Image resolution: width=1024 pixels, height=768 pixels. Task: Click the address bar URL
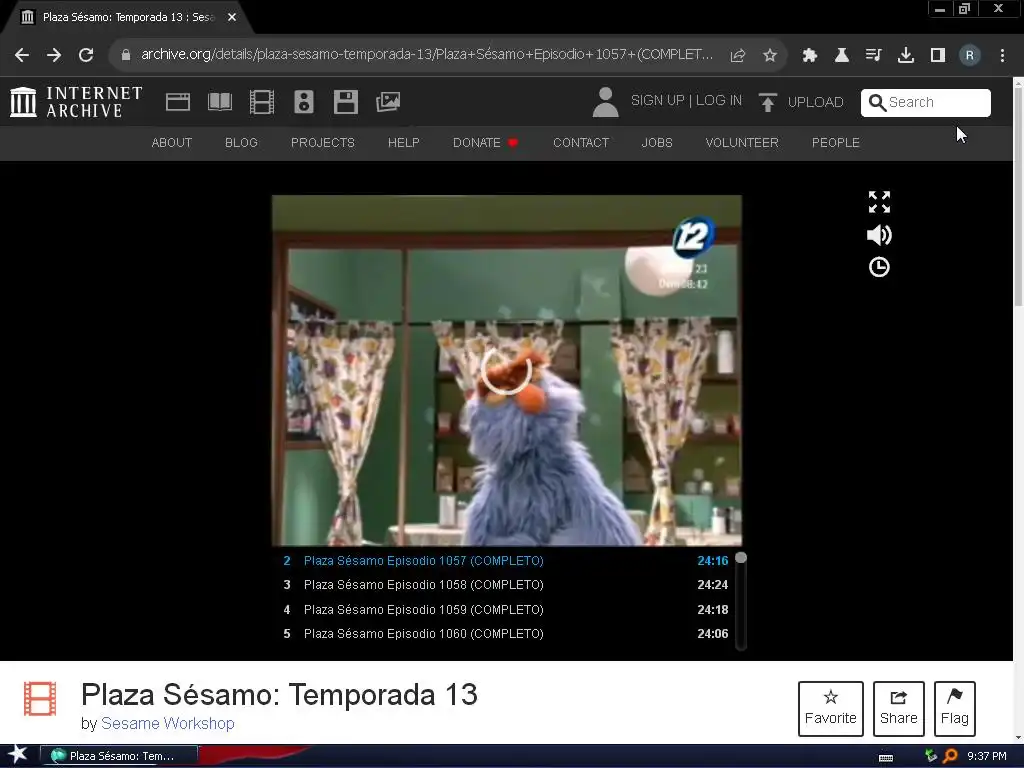click(x=427, y=54)
